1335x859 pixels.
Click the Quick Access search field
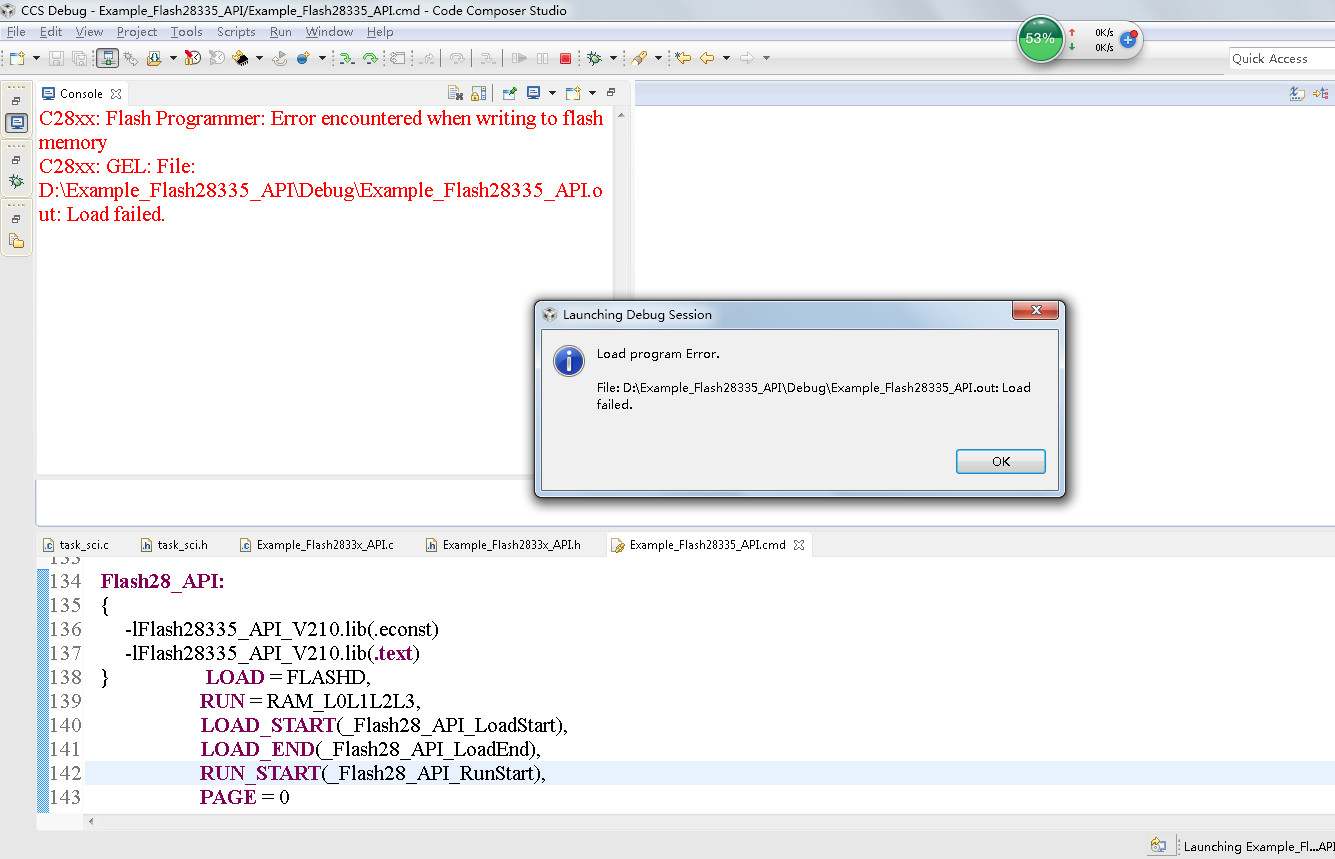1282,59
